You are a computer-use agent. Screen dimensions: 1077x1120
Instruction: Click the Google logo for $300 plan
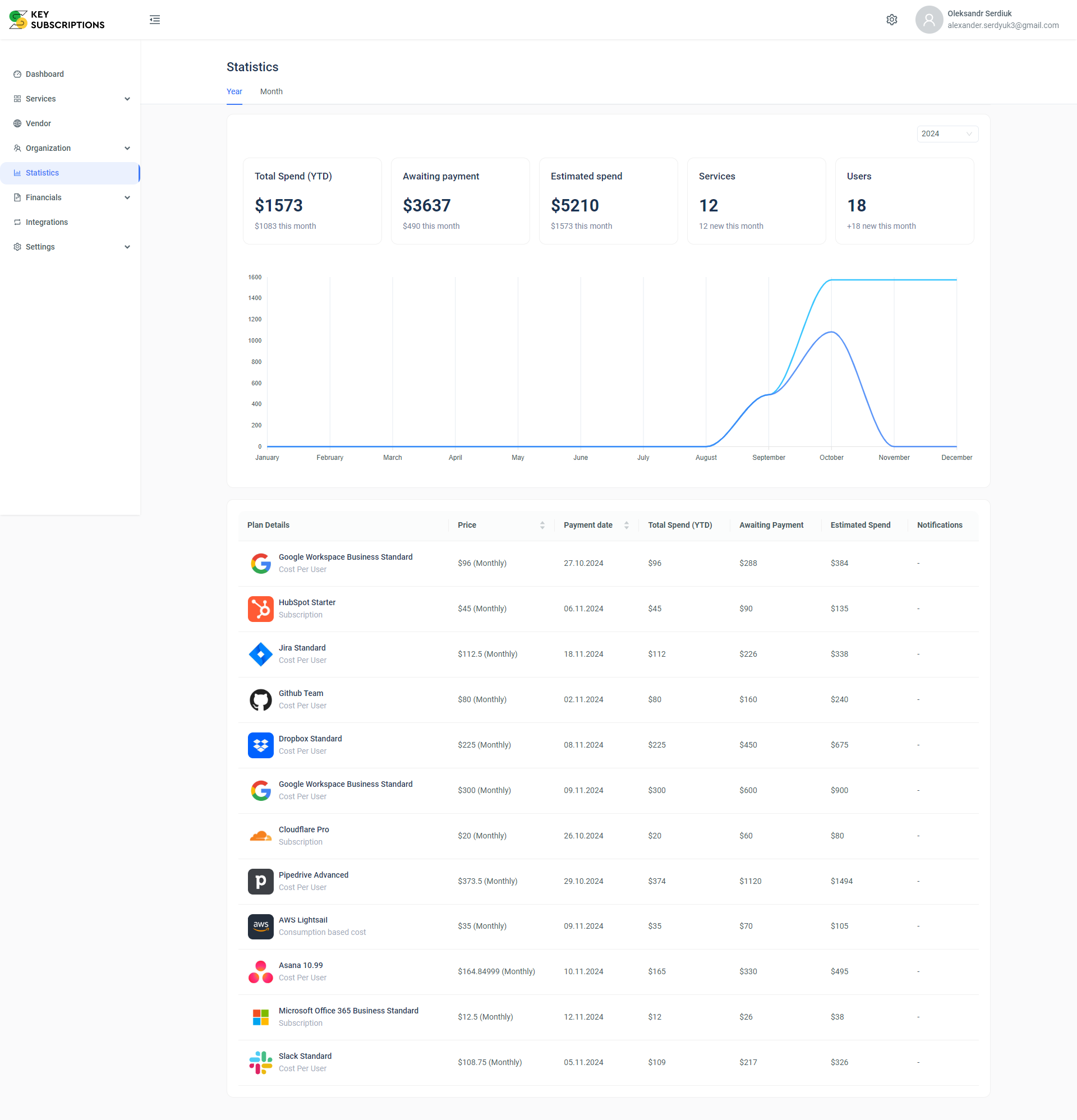tap(261, 790)
